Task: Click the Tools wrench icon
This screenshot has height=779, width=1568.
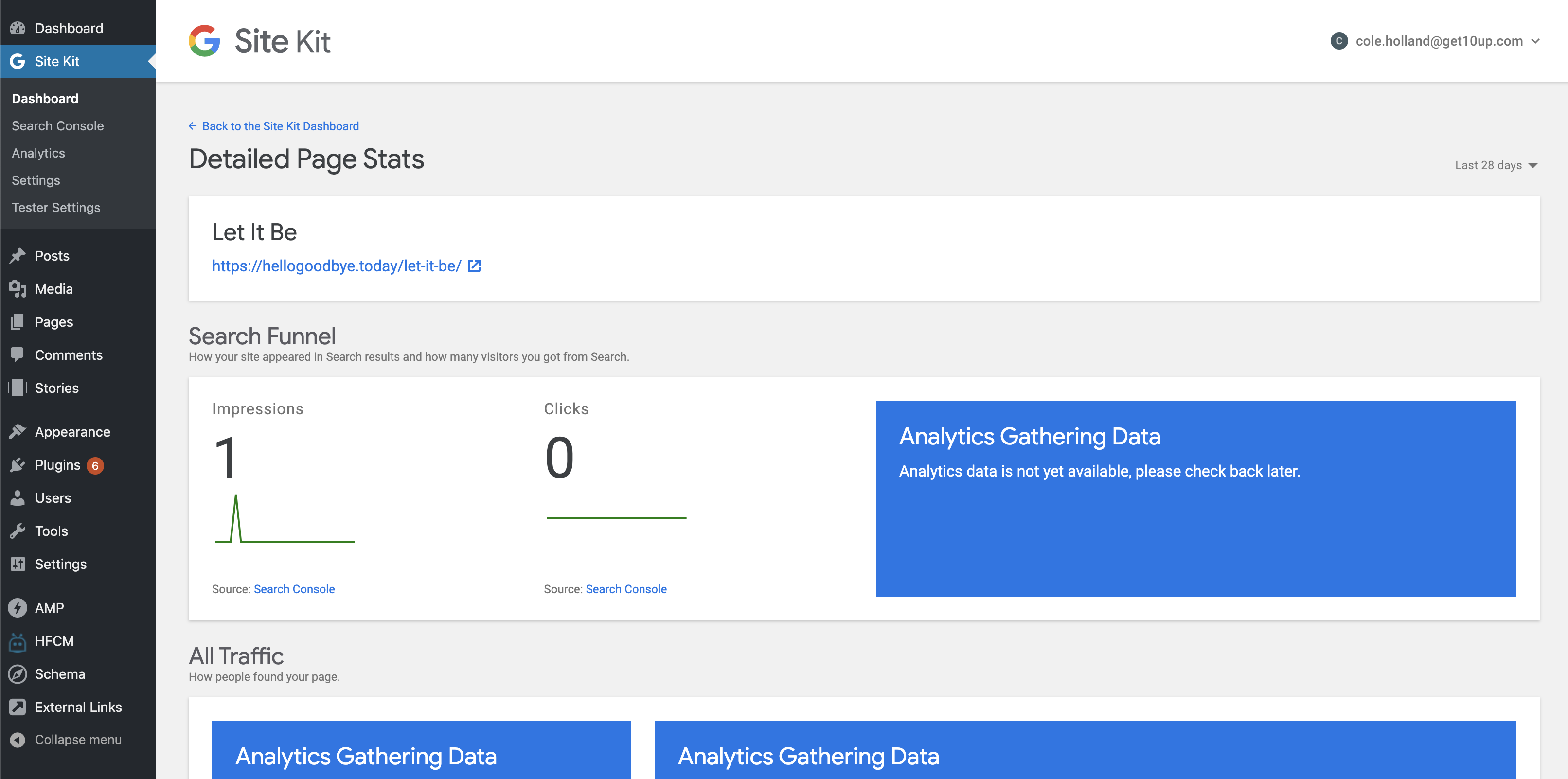Action: (x=18, y=531)
